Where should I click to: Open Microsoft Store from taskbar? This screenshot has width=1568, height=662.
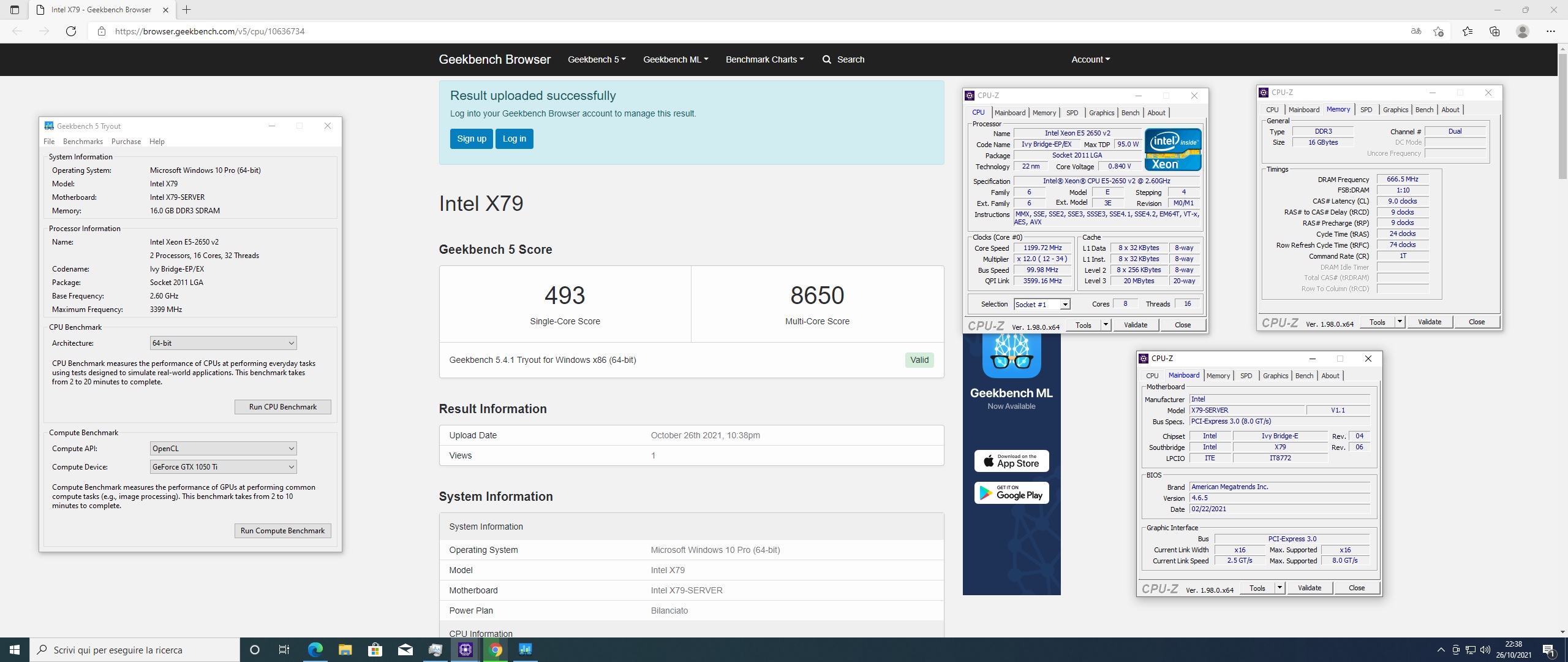click(375, 650)
